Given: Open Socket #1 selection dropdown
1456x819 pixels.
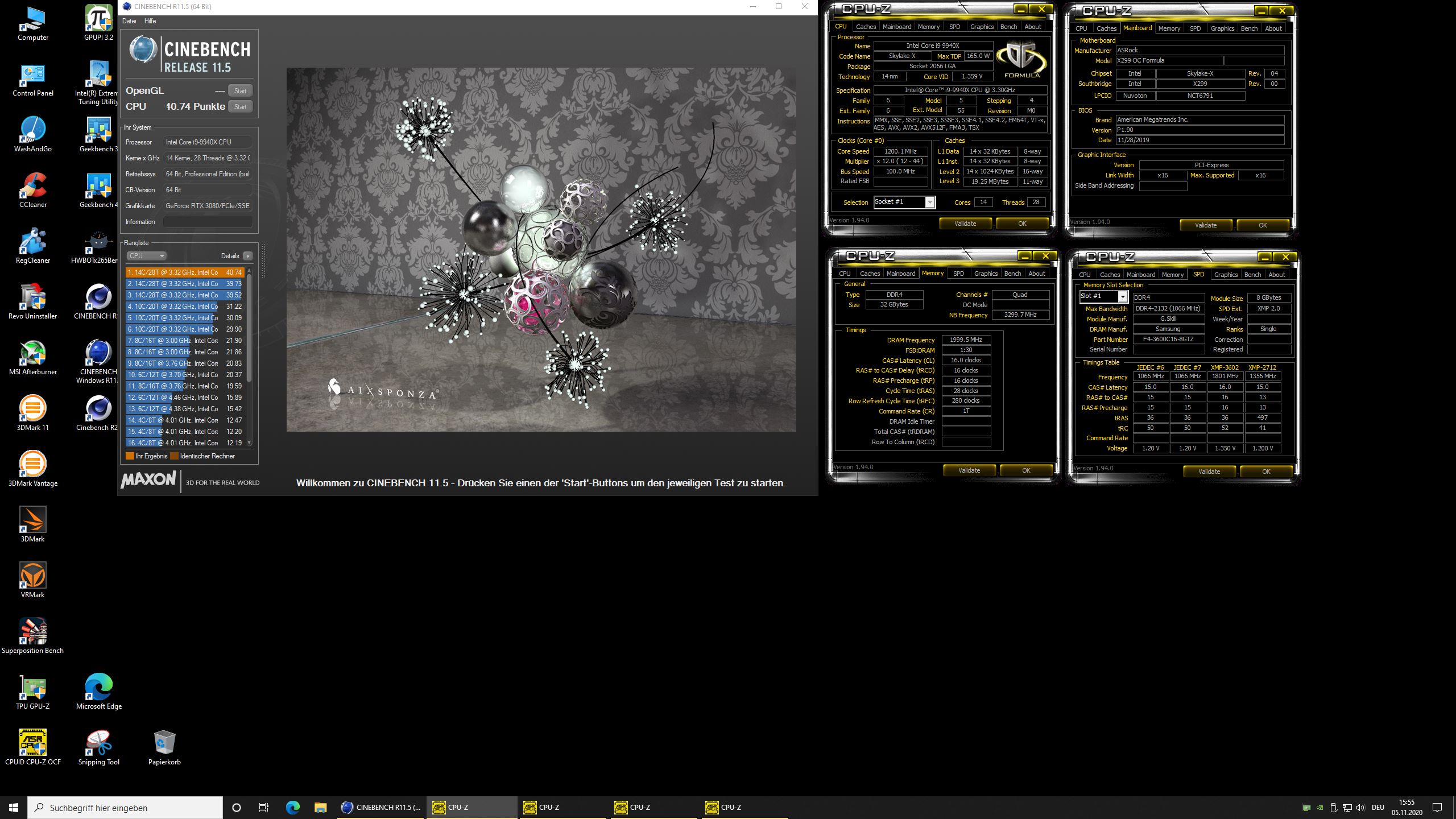Looking at the screenshot, I should [x=904, y=202].
